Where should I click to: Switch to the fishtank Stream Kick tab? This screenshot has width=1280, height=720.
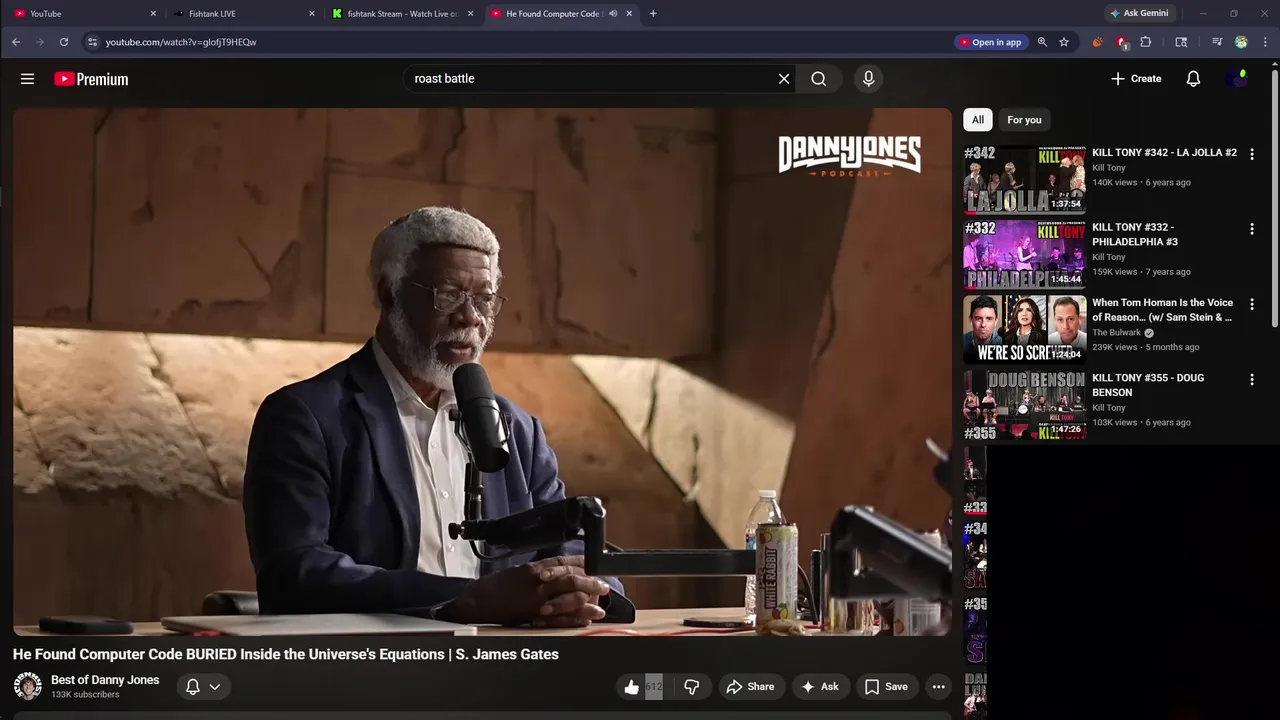coord(400,14)
